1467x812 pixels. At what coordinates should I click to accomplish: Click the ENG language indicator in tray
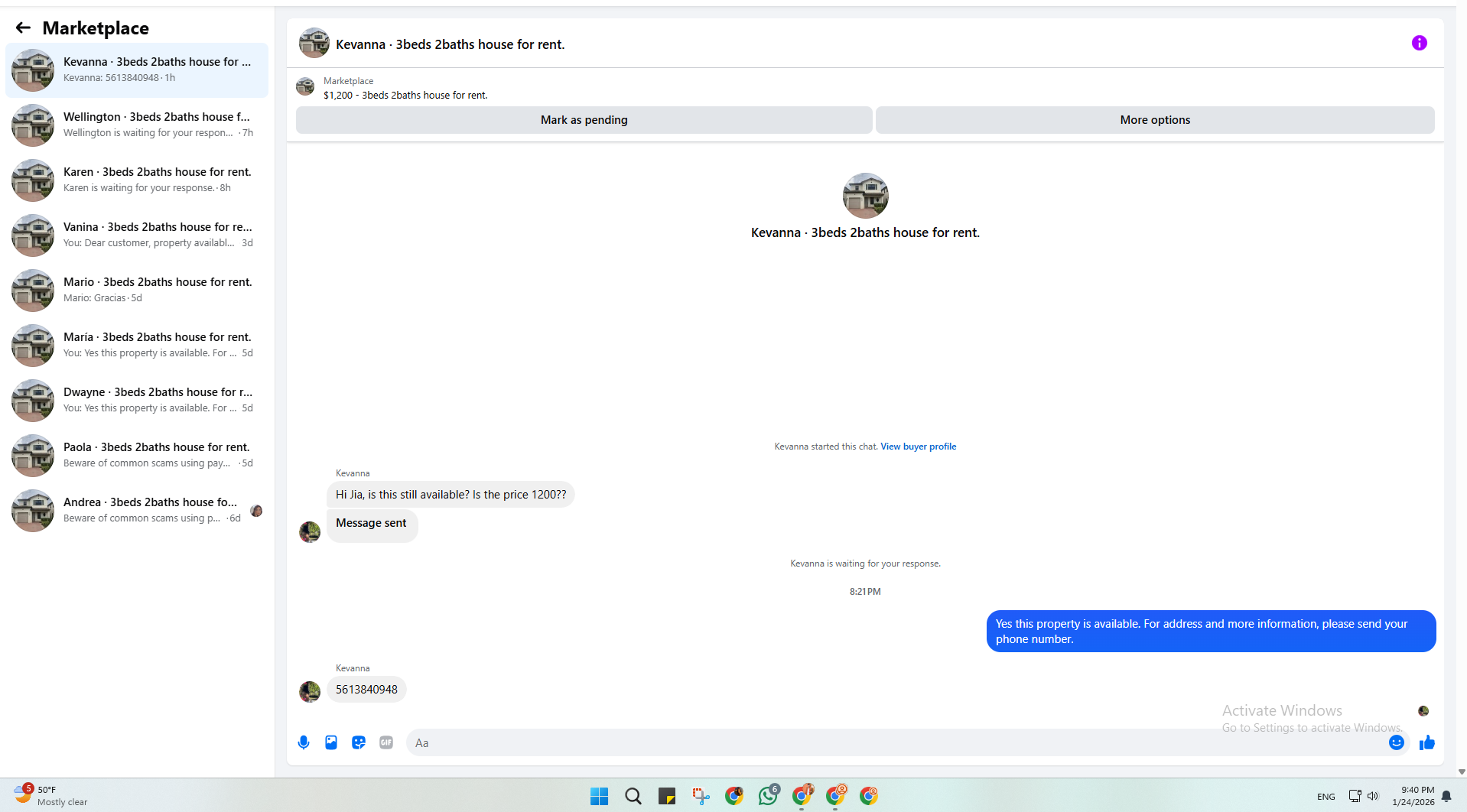1326,797
